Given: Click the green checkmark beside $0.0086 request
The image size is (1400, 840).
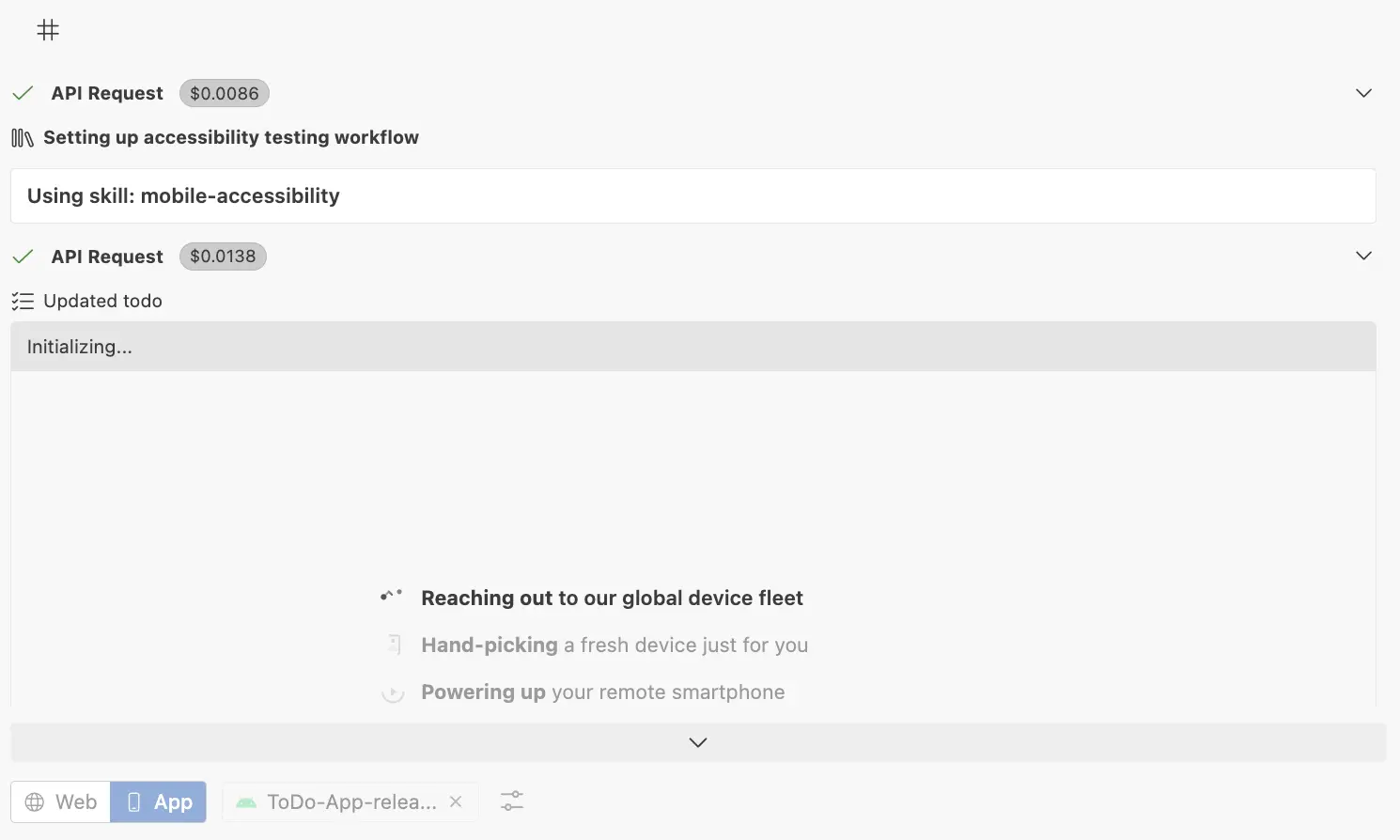Looking at the screenshot, I should 23,93.
